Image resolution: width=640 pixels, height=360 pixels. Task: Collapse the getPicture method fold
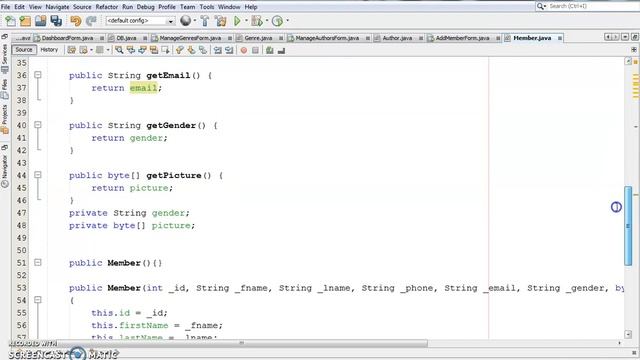[38, 175]
